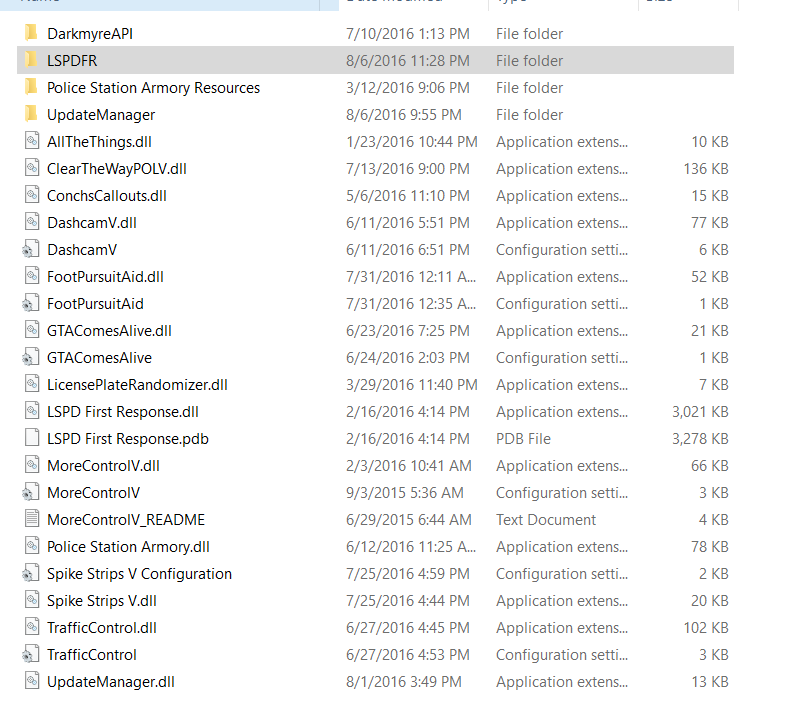The image size is (806, 709).
Task: Click the GTAComesAlive configuration settings icon
Action: (30, 357)
